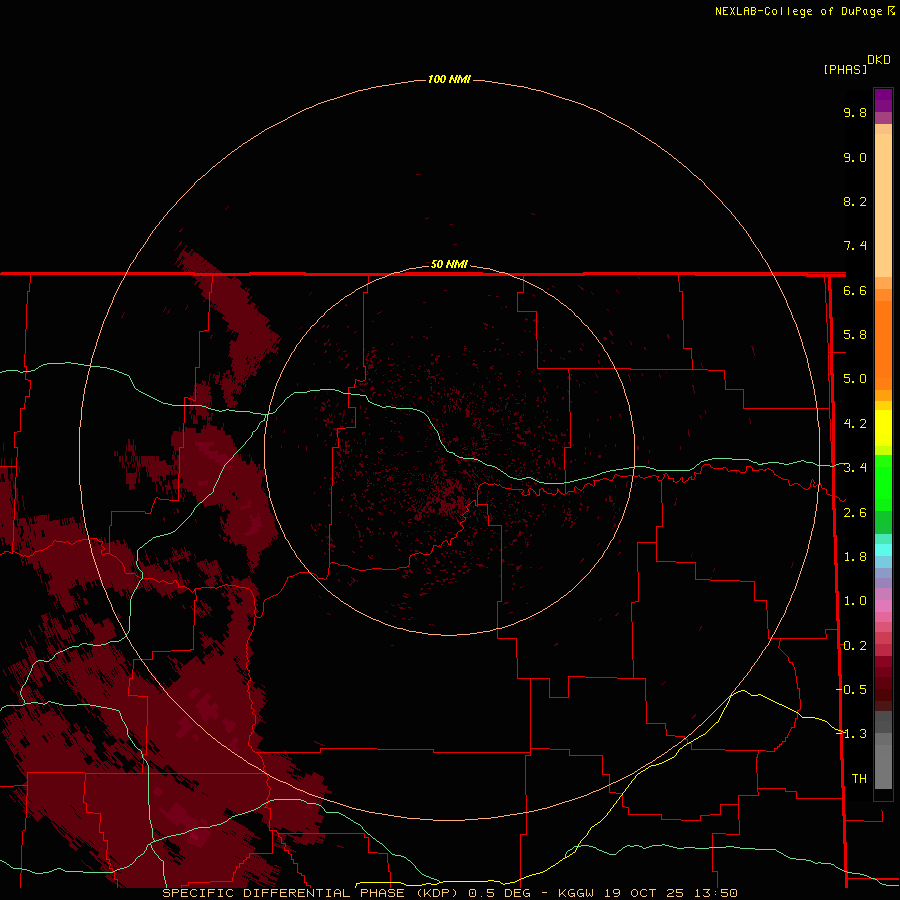Image resolution: width=900 pixels, height=900 pixels.
Task: Pick the bright green band of color scale
Action: 883,482
